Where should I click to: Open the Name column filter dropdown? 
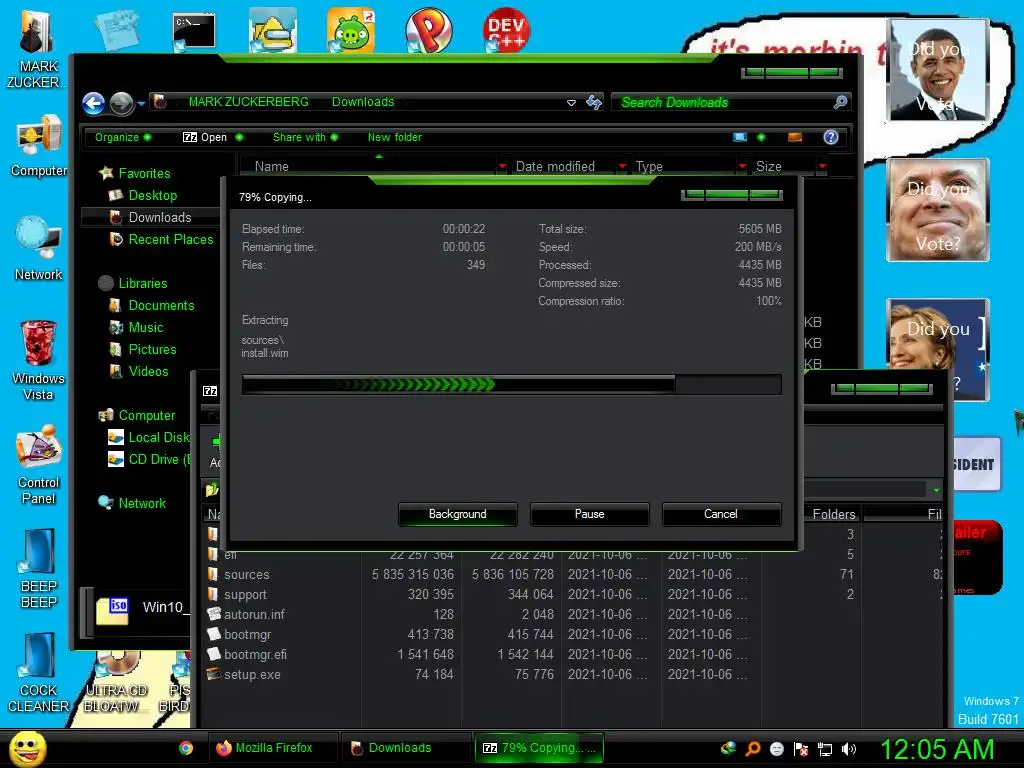[x=502, y=167]
